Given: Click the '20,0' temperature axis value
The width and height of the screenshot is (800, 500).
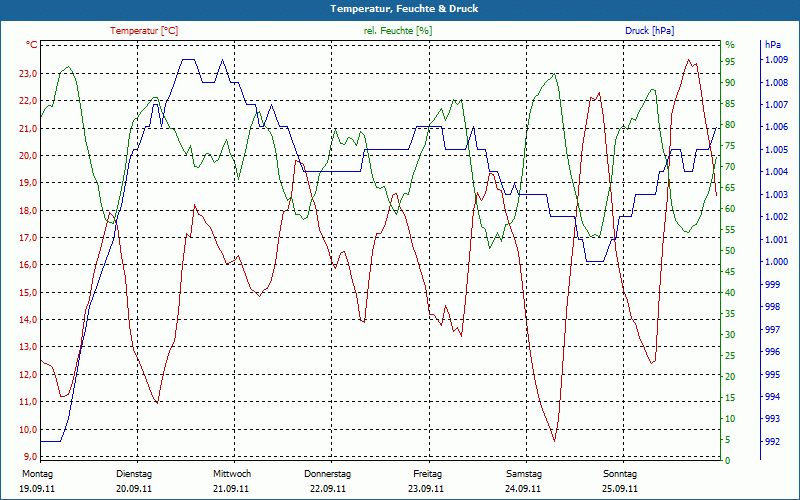Looking at the screenshot, I should pyautogui.click(x=28, y=156).
